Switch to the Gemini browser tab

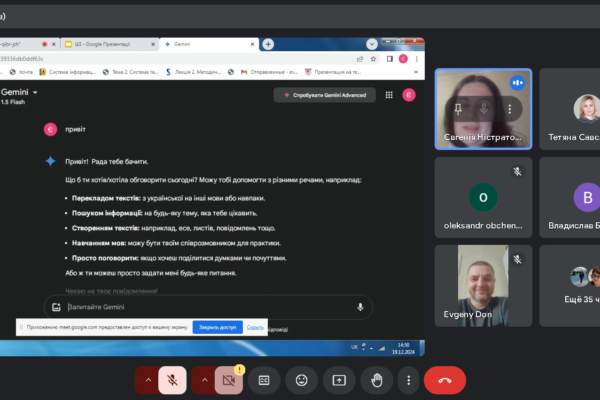[209, 44]
